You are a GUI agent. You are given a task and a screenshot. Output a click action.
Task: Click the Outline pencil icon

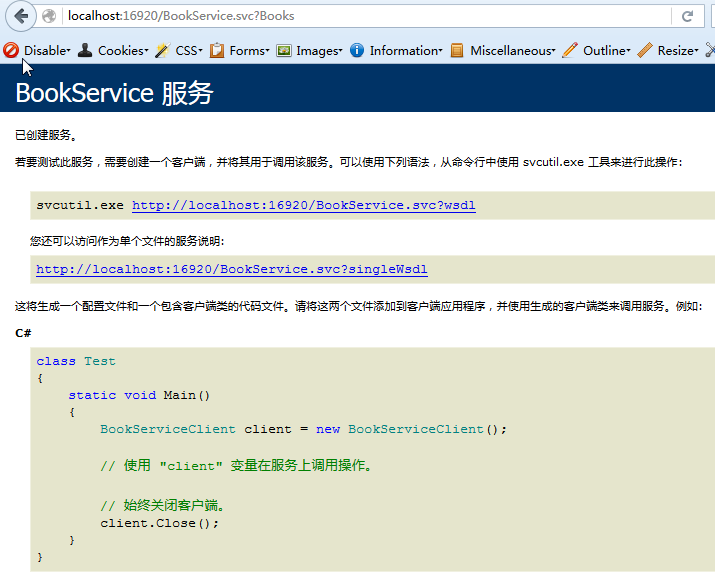click(570, 50)
